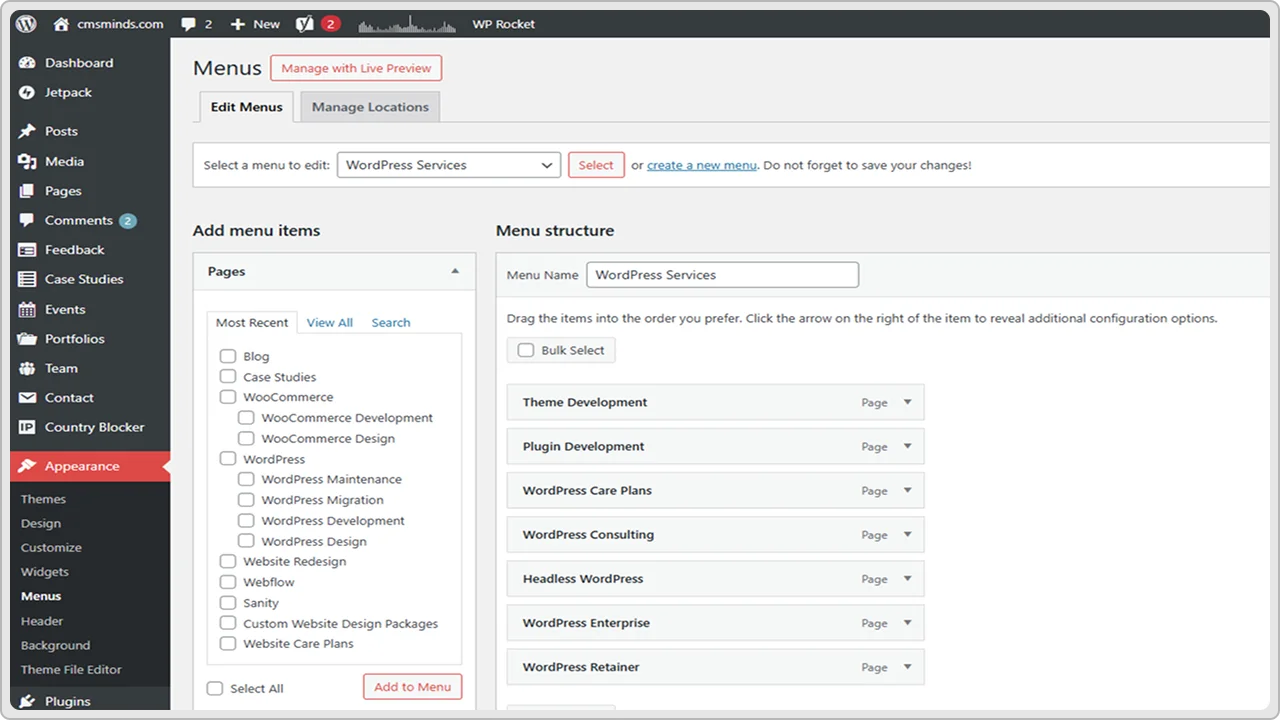Select the View All pages tab
This screenshot has height=720, width=1280.
(329, 322)
